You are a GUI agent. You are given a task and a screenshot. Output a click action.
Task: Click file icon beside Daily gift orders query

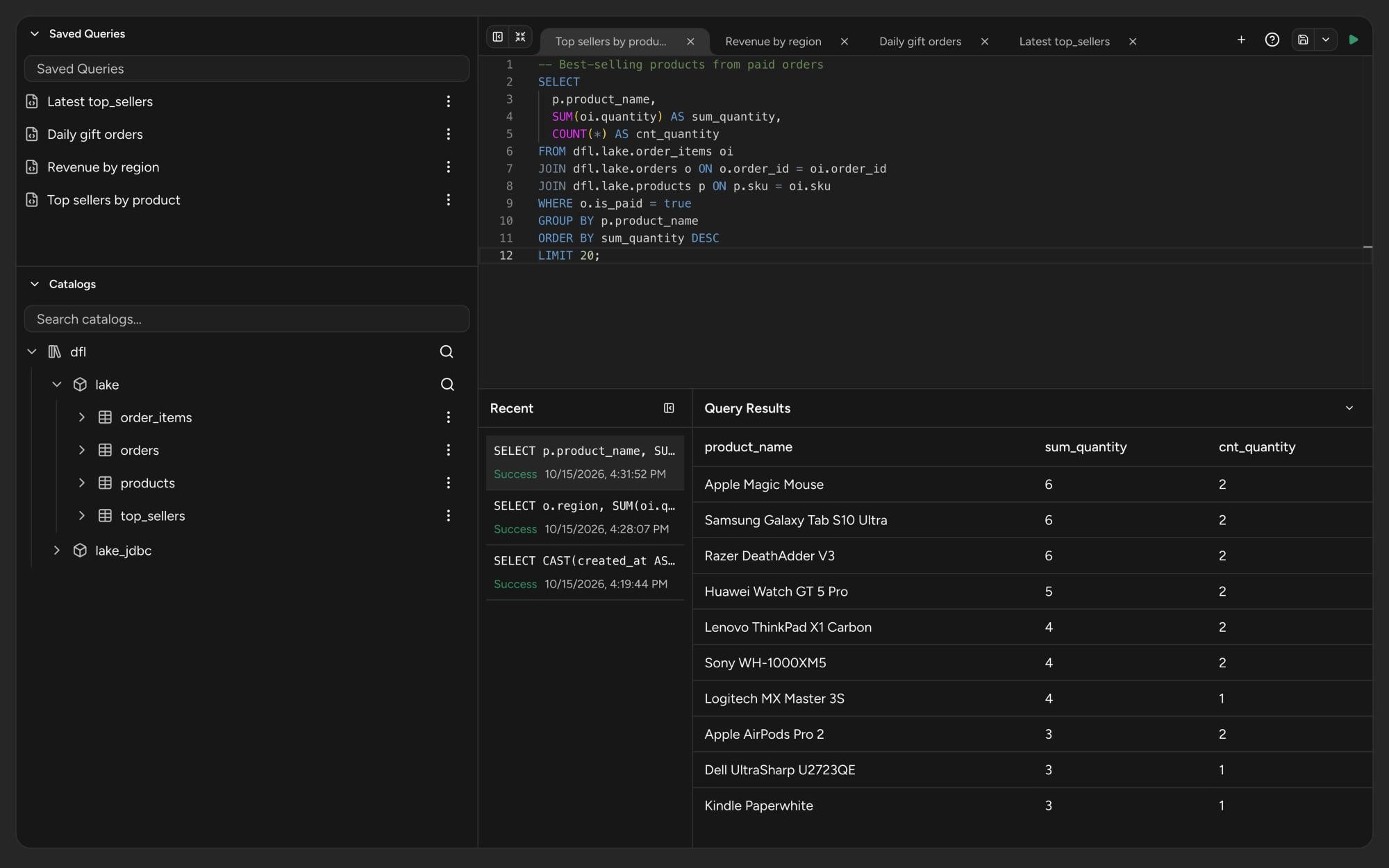click(x=32, y=134)
